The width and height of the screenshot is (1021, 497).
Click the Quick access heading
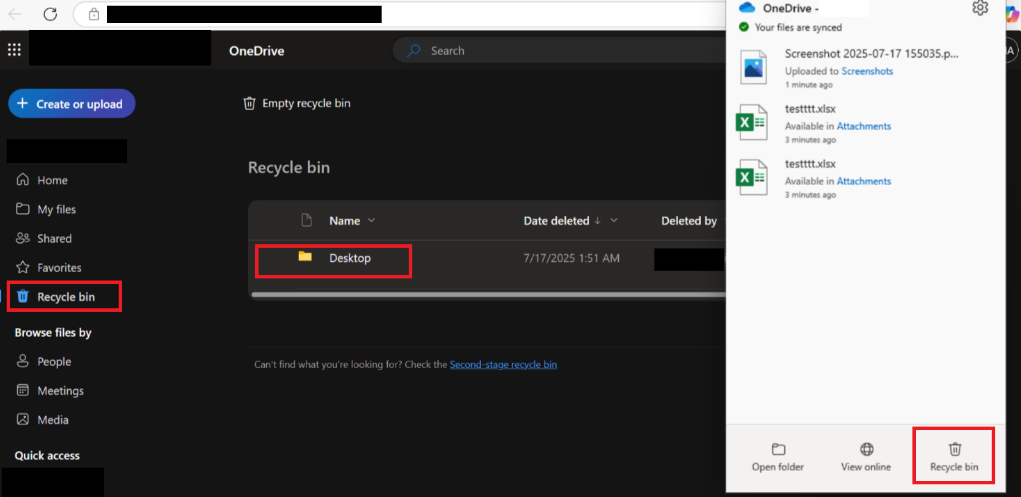click(47, 455)
